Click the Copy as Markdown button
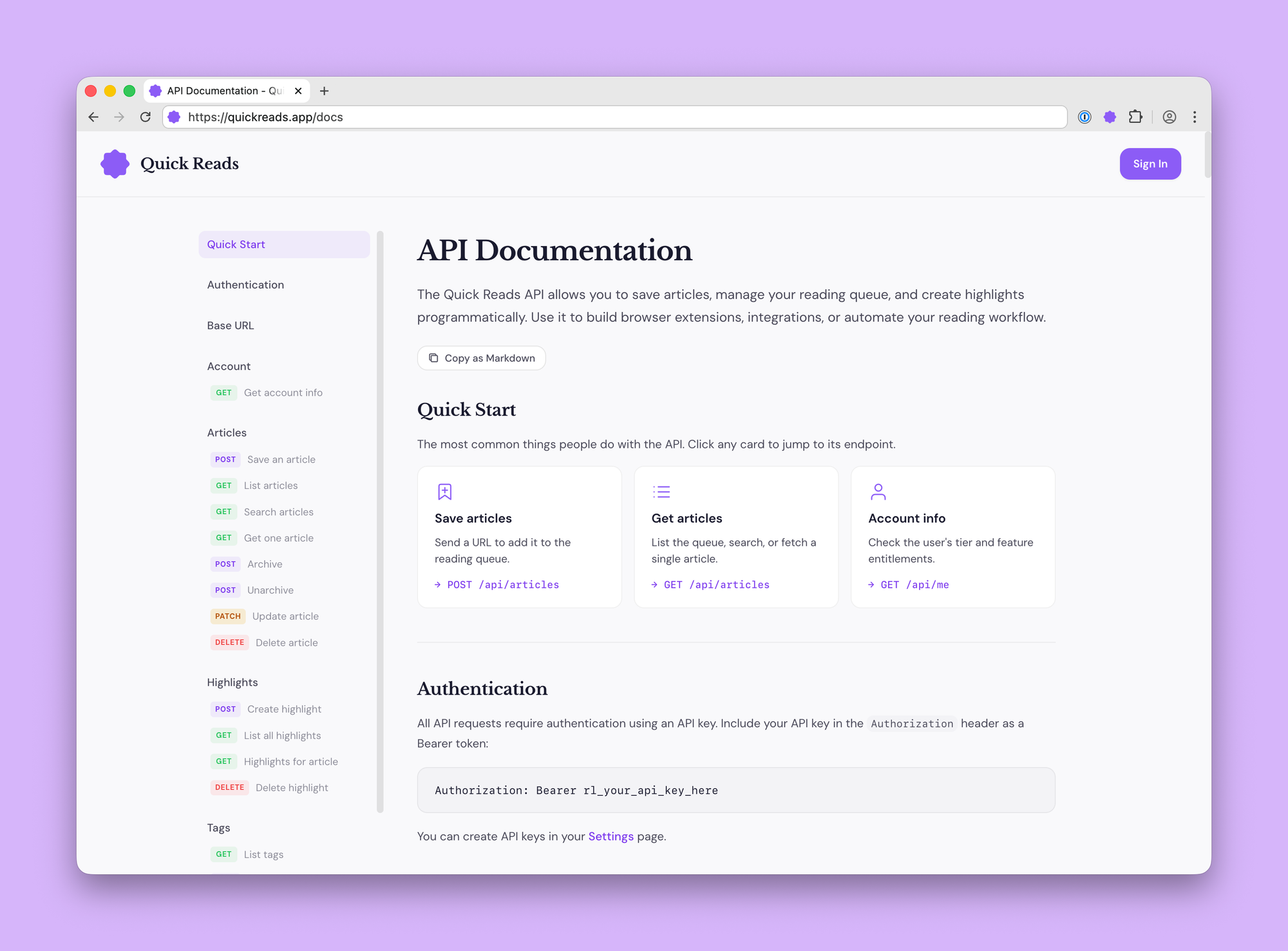 (x=482, y=358)
